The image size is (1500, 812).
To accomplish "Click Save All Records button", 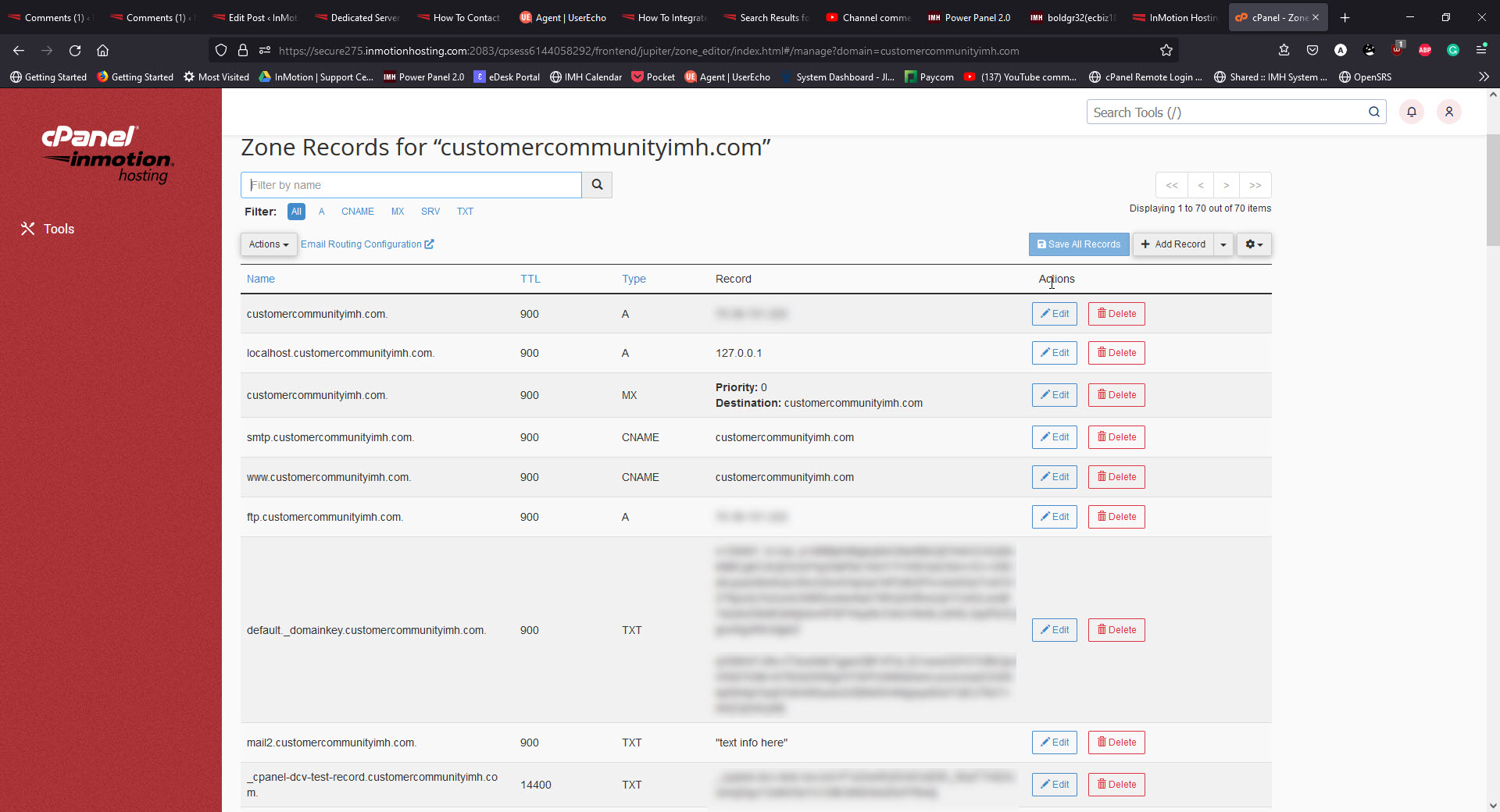I will coord(1078,244).
